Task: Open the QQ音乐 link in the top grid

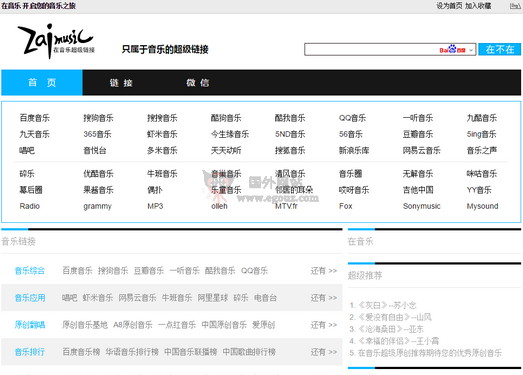Action: point(352,118)
